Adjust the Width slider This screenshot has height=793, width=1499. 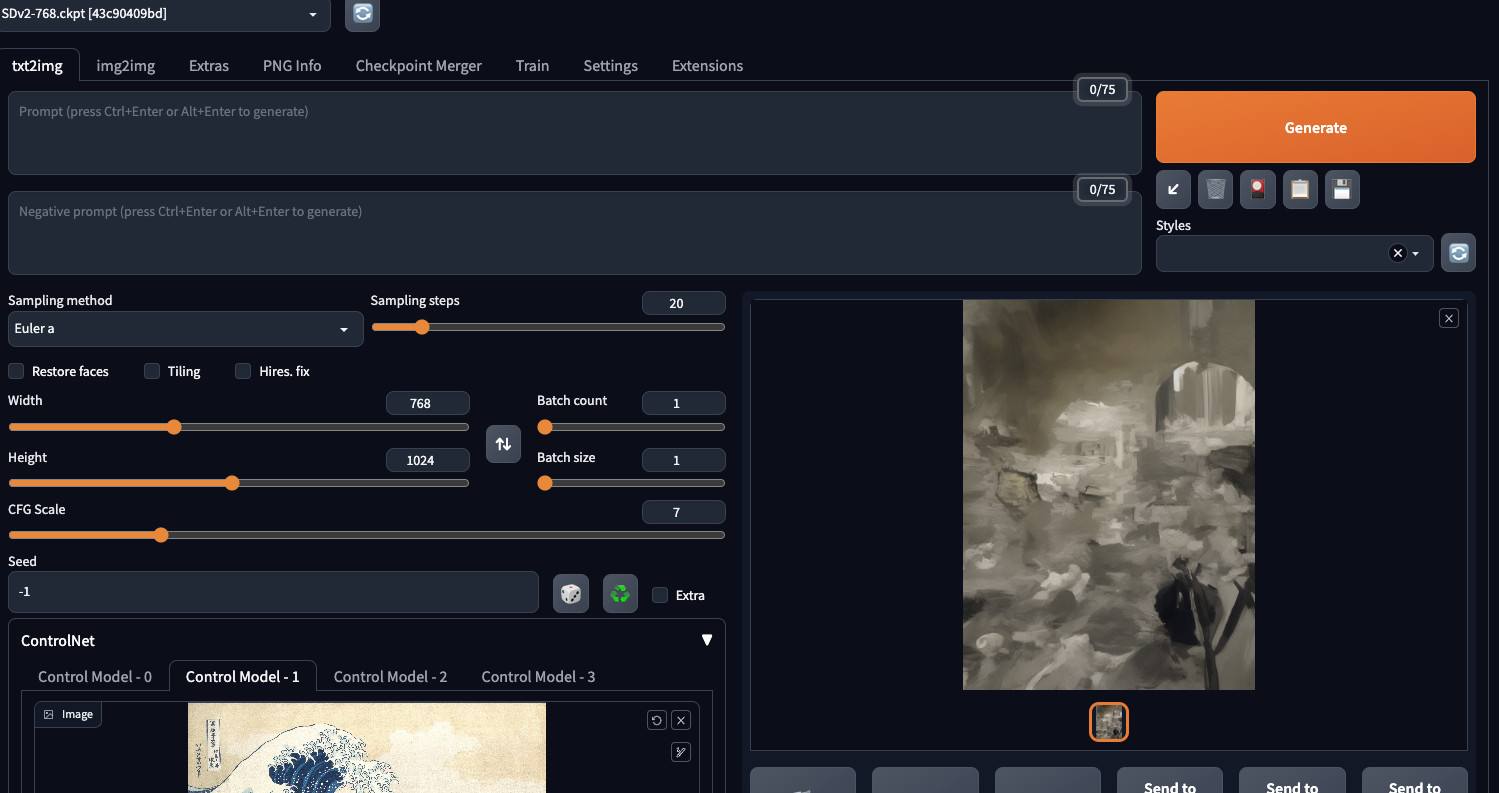(x=238, y=427)
